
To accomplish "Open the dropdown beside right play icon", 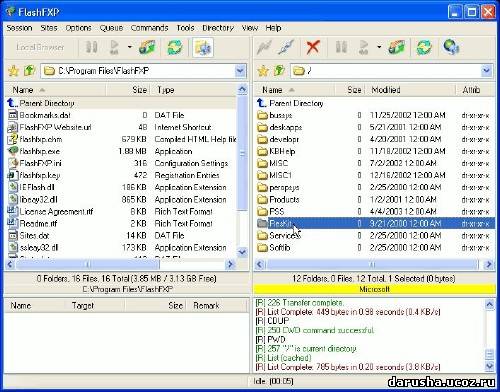I will (x=379, y=47).
